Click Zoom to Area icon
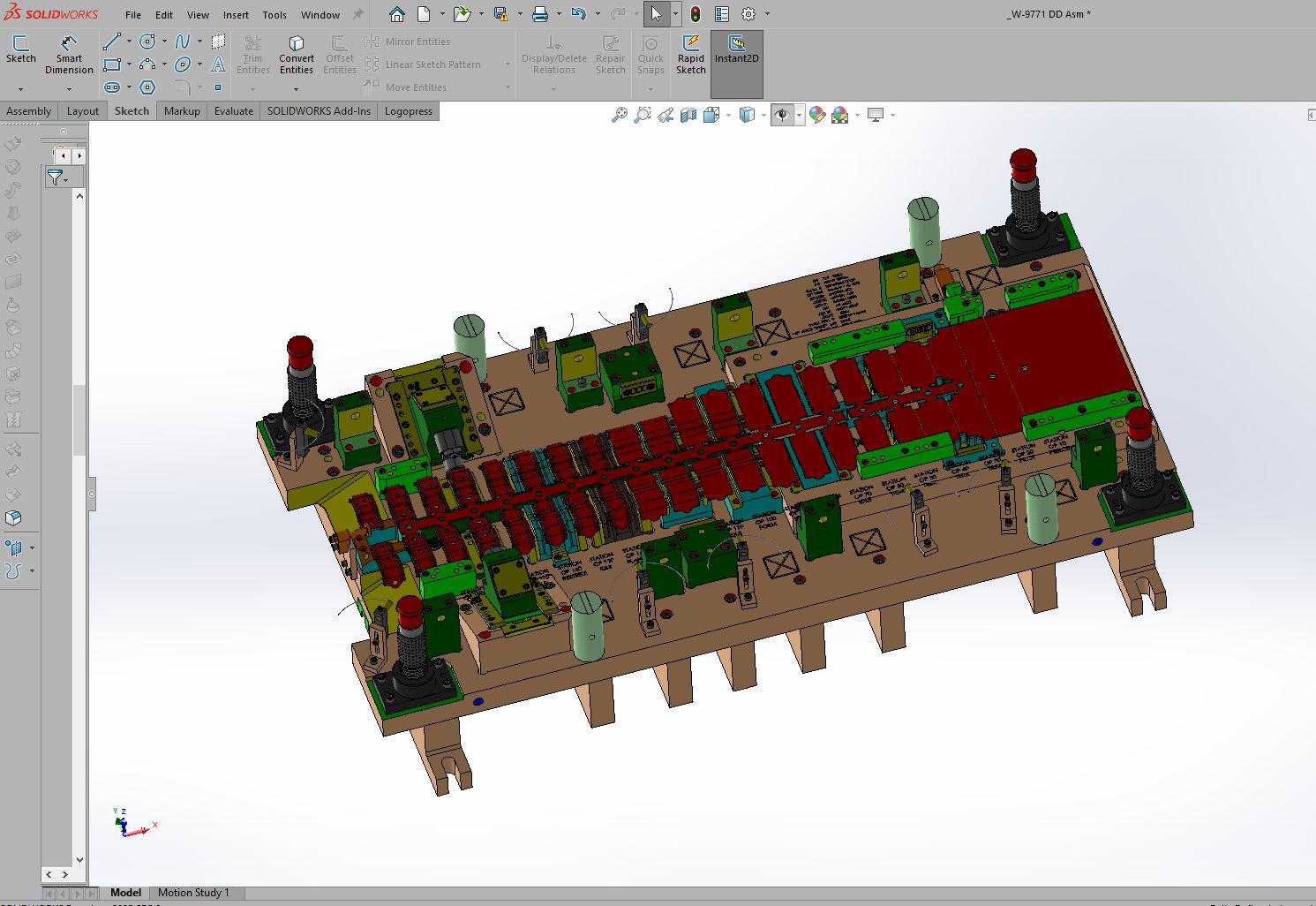1316x906 pixels. click(x=643, y=115)
